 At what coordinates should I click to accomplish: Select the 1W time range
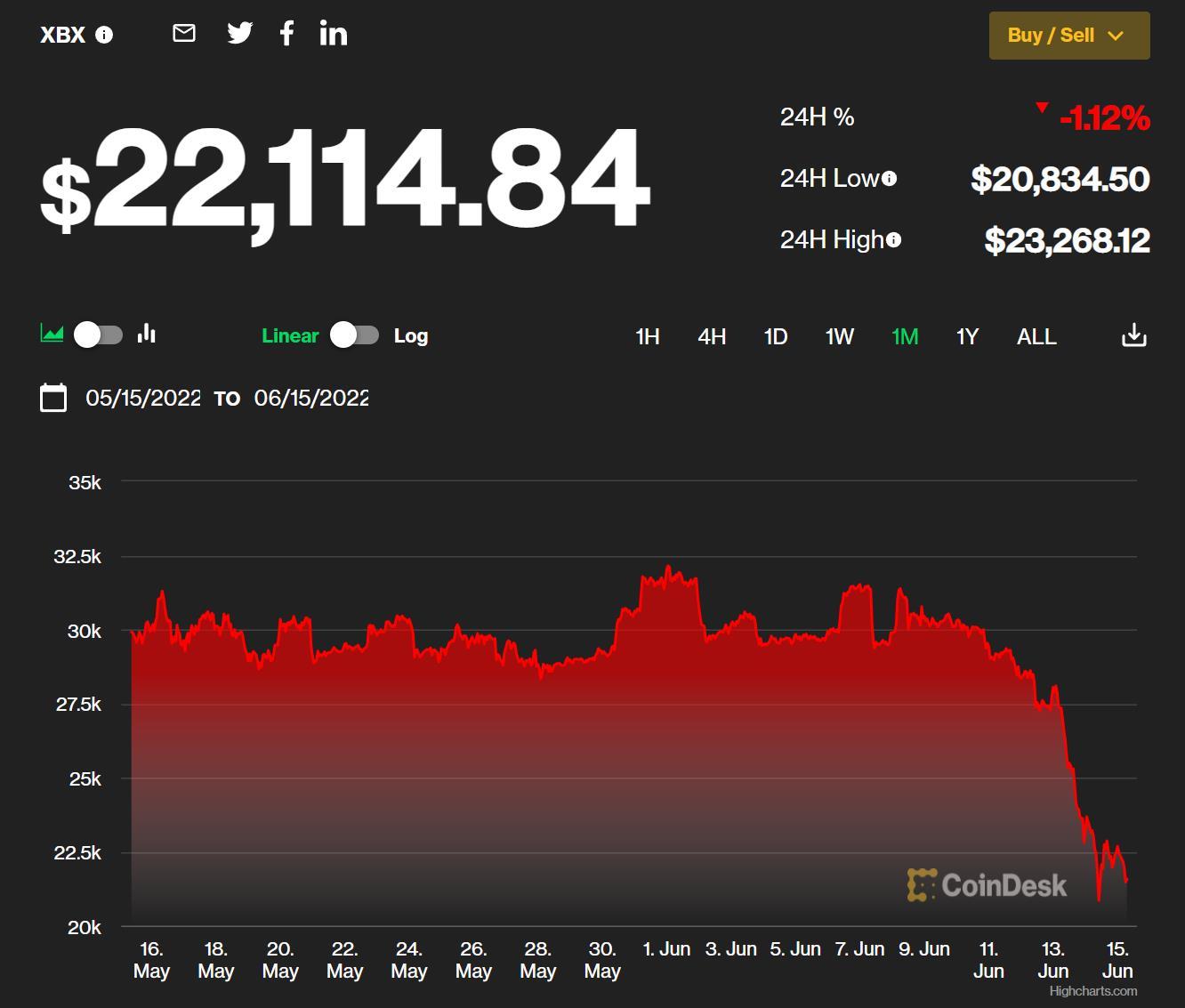839,336
